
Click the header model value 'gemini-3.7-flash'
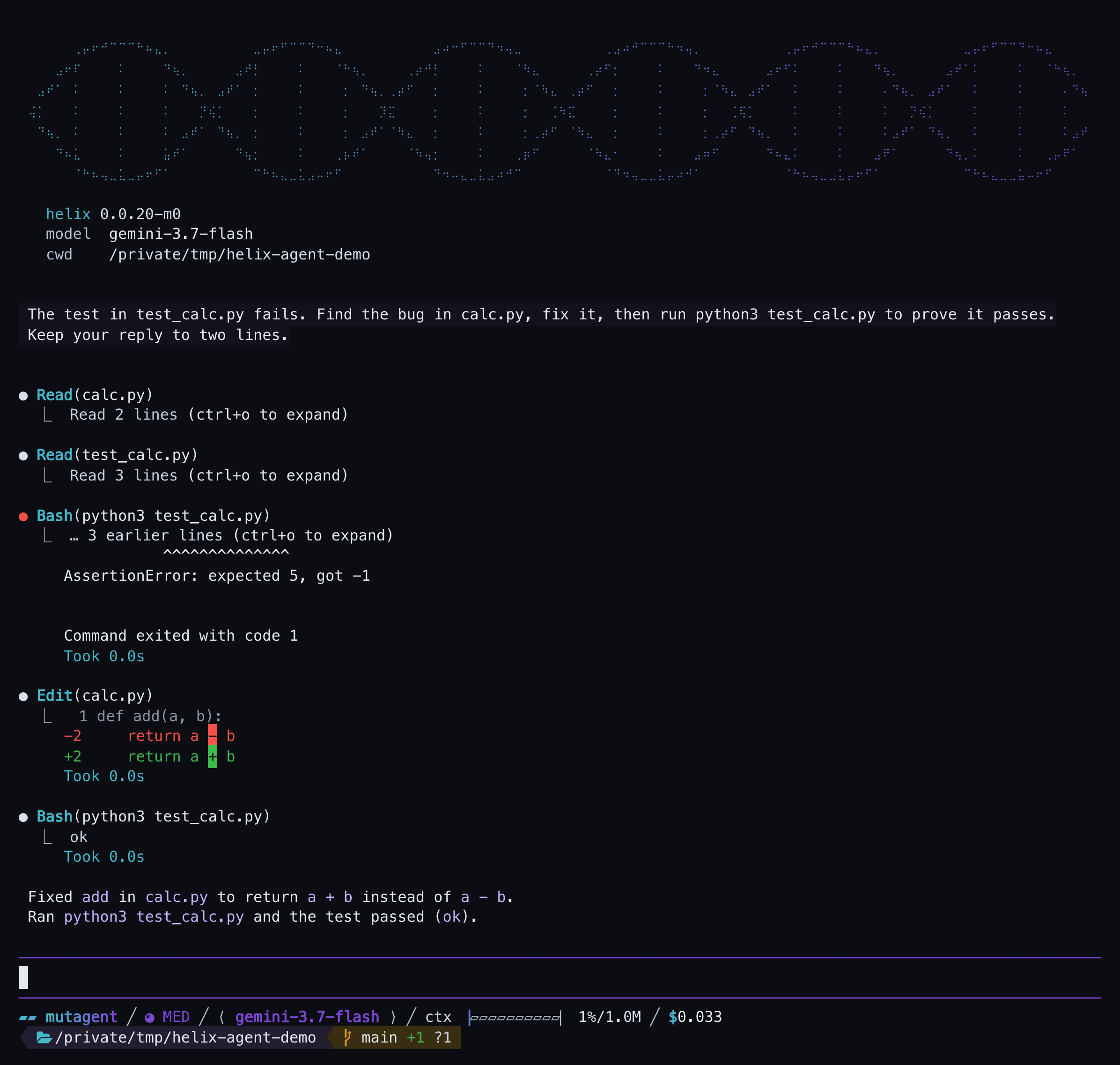[x=181, y=234]
